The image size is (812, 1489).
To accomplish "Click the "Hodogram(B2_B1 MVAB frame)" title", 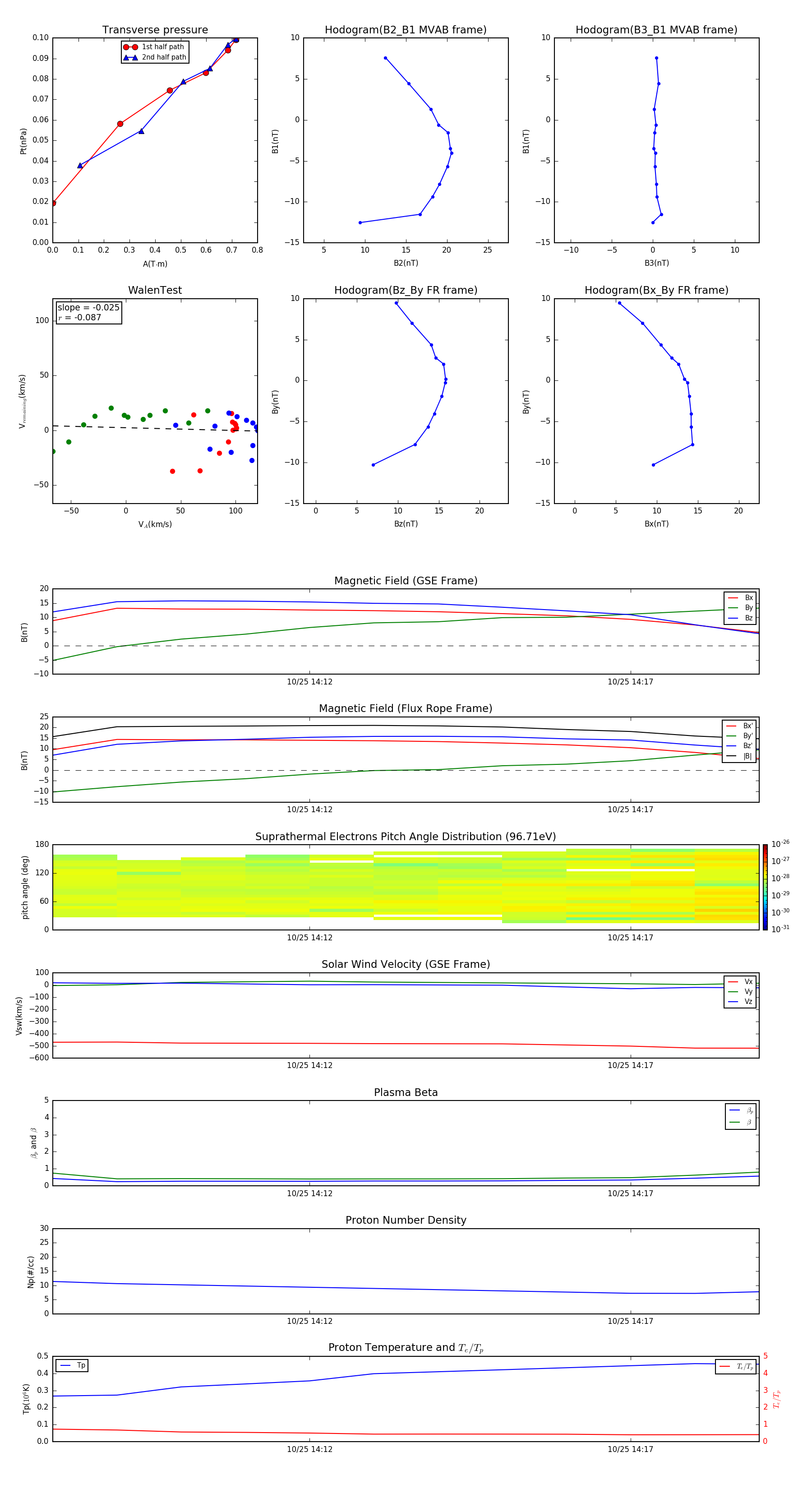I will [x=406, y=30].
